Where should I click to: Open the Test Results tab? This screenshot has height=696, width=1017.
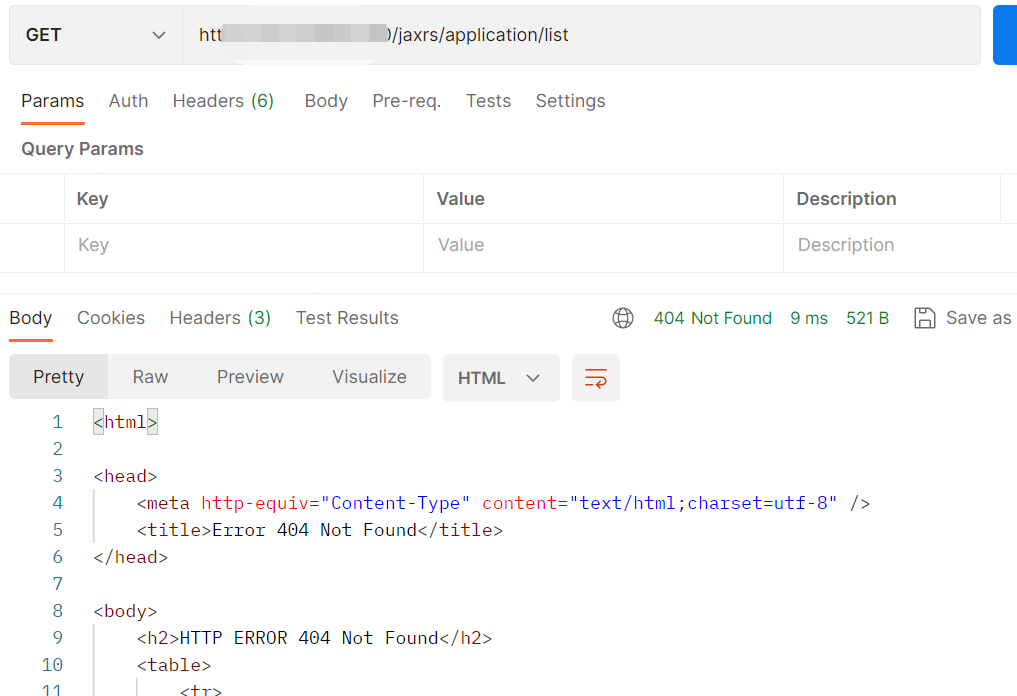[347, 318]
